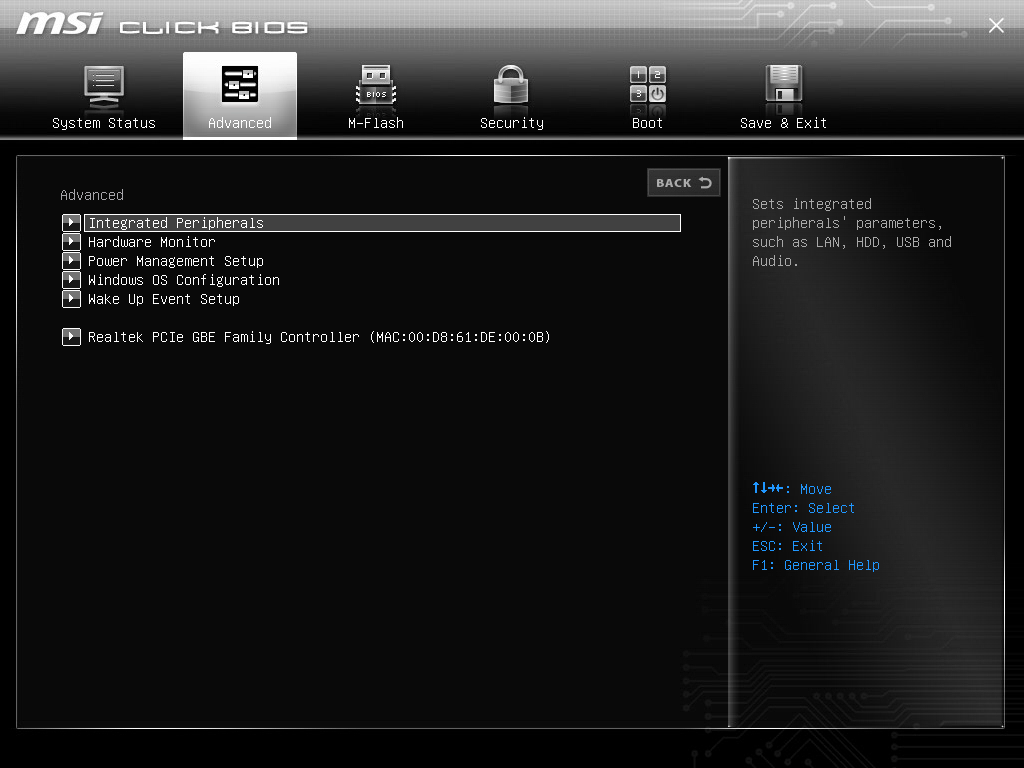Screen dimensions: 1024x768
Task: Click the MSI Click BIOS logo
Action: click(162, 24)
